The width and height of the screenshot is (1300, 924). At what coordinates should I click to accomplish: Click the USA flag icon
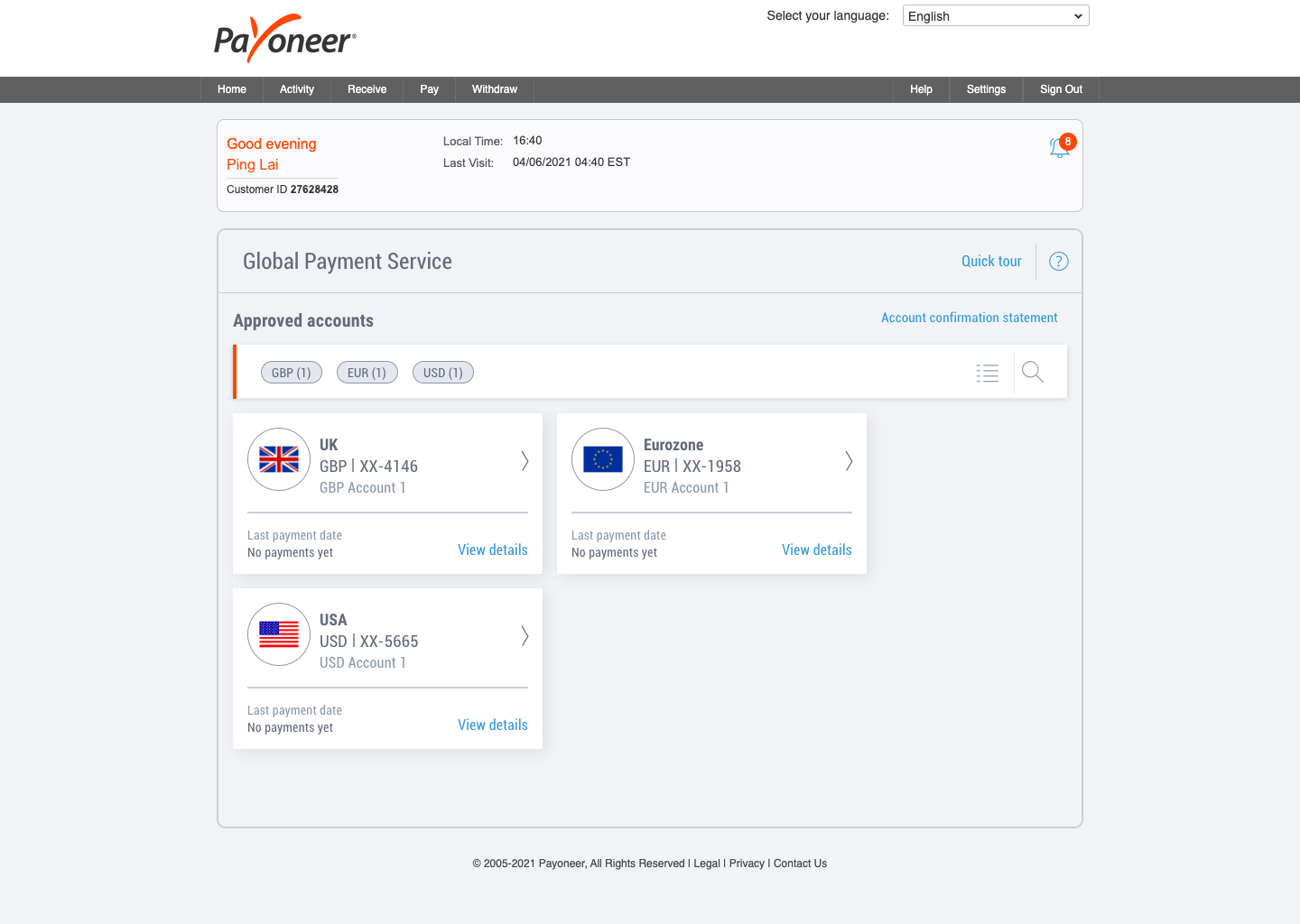click(279, 634)
